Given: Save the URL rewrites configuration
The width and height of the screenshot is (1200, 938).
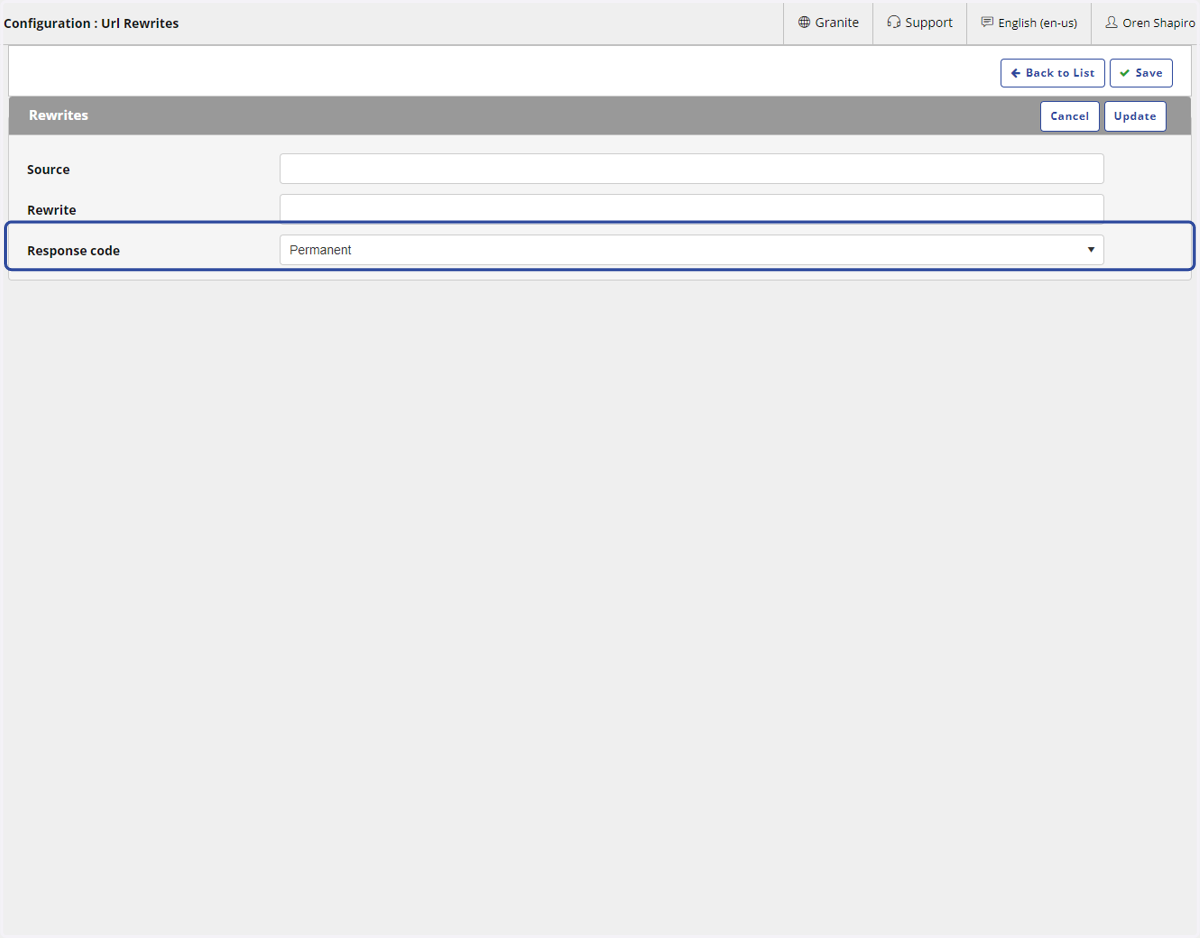Looking at the screenshot, I should [x=1141, y=73].
